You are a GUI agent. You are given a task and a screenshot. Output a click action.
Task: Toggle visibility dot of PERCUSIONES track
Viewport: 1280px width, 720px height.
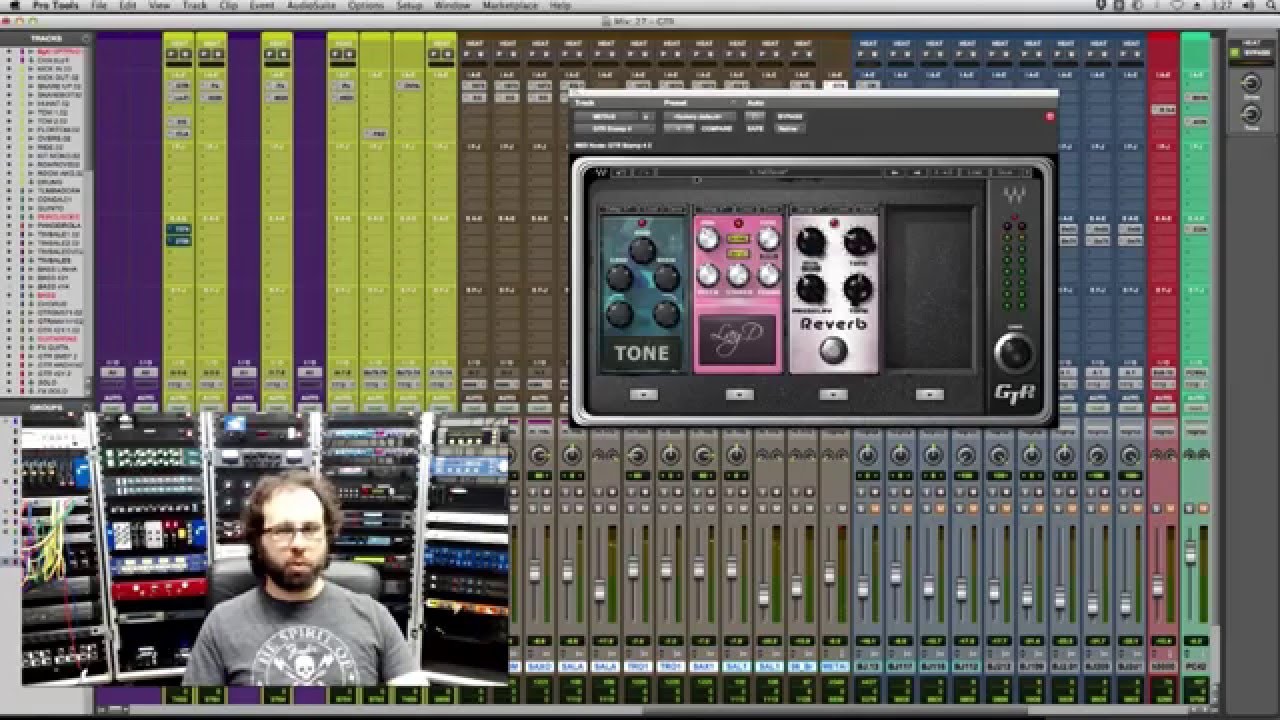click(9, 217)
